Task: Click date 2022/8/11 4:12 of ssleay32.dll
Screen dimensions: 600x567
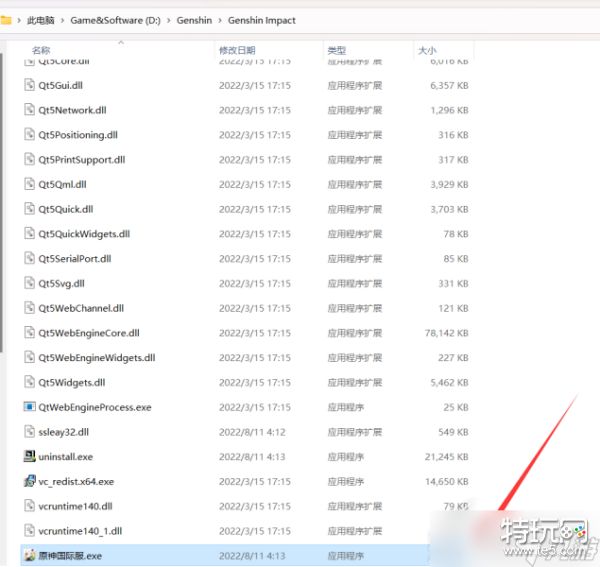Action: [x=252, y=432]
